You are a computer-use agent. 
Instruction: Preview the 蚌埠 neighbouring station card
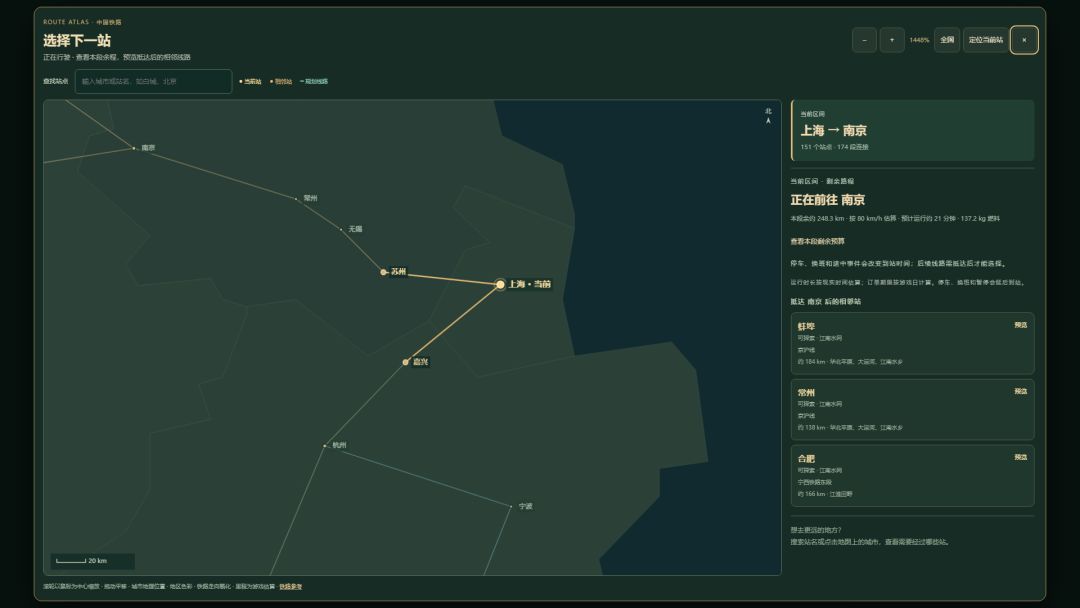pos(912,343)
